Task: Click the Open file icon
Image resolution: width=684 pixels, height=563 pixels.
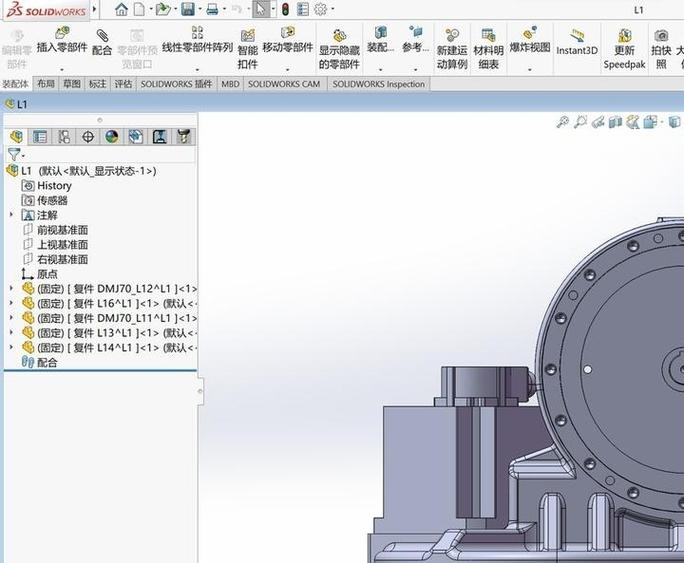Action: tap(163, 9)
